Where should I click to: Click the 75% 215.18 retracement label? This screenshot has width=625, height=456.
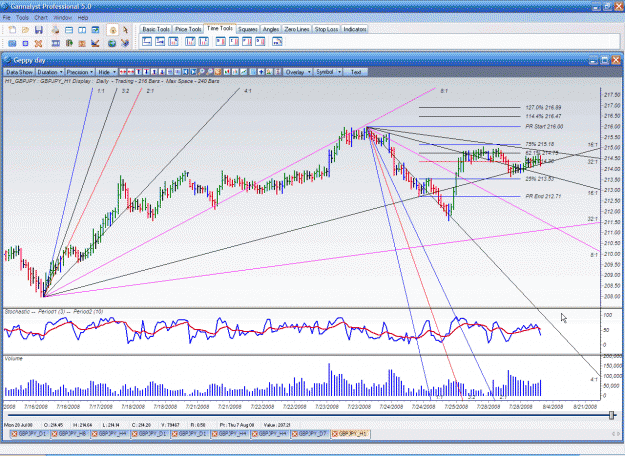(540, 144)
